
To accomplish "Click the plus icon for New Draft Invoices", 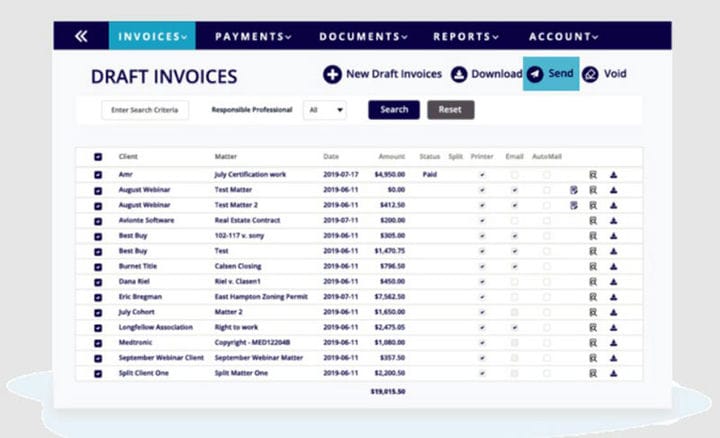I will [332, 74].
